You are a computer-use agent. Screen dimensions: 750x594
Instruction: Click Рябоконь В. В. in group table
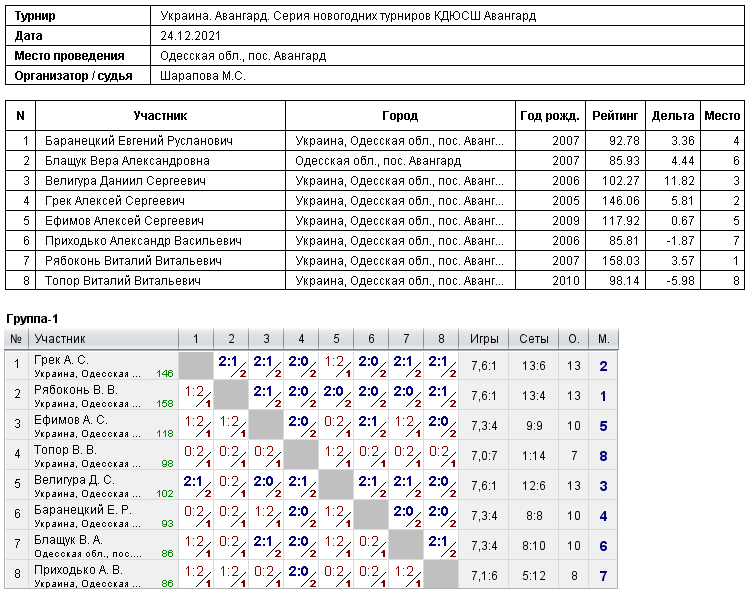click(76, 390)
